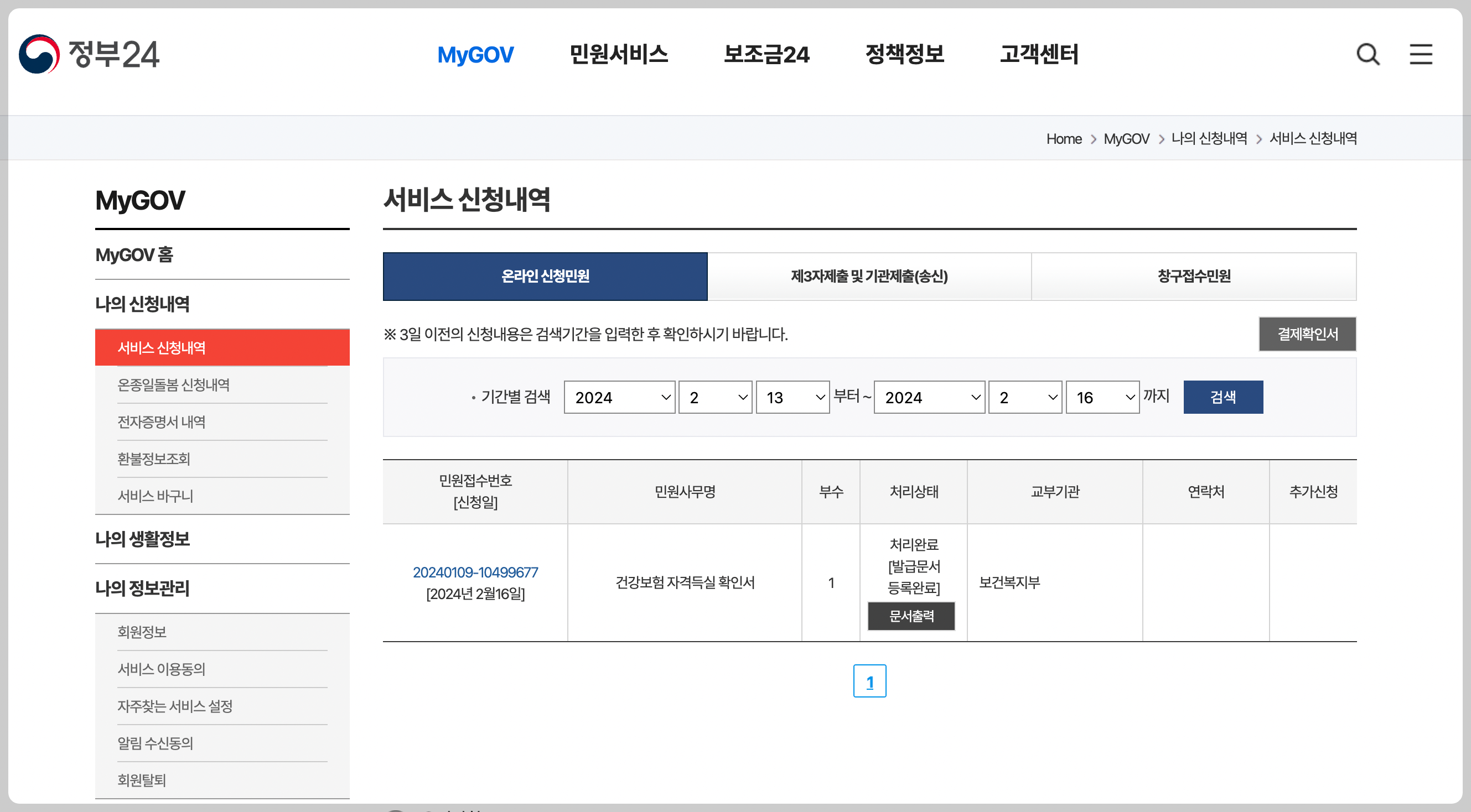This screenshot has height=812, width=1471.
Task: Select the 온라인 신청민원 tab
Action: pyautogui.click(x=545, y=276)
